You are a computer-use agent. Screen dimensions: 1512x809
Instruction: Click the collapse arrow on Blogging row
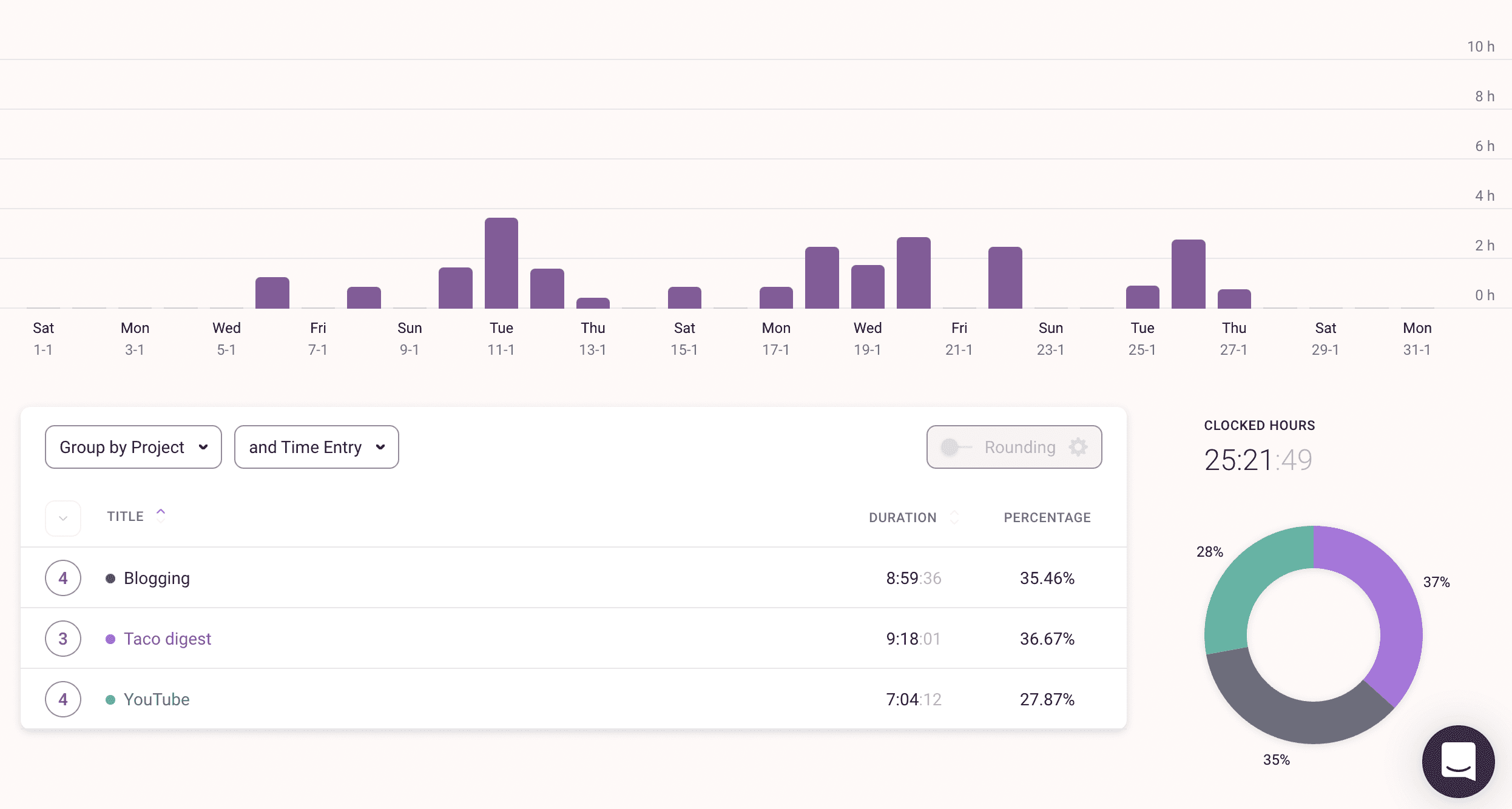pyautogui.click(x=62, y=577)
